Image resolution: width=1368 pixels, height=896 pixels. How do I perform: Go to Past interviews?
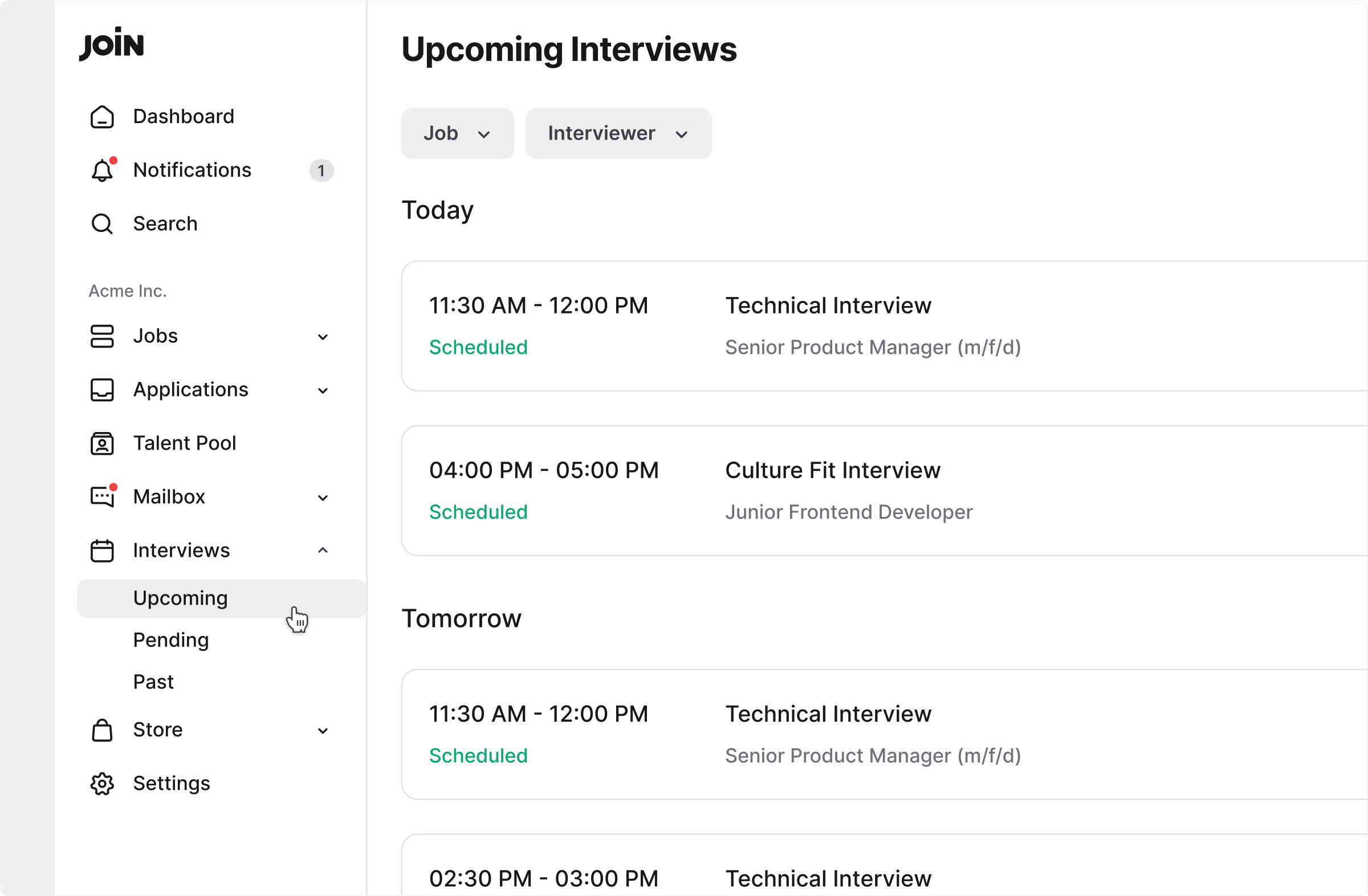tap(153, 682)
